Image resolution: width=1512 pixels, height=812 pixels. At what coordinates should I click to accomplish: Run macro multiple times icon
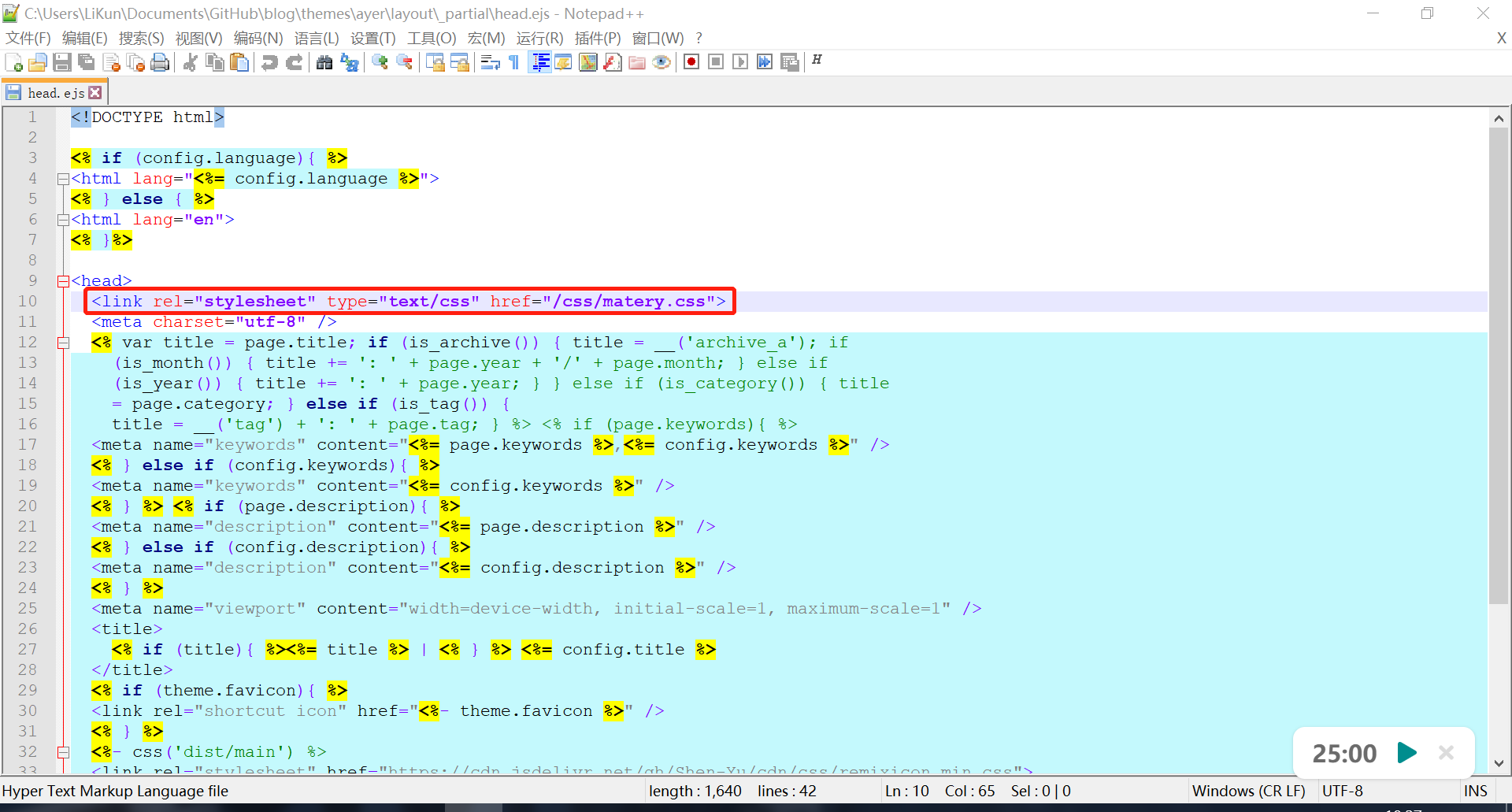click(765, 62)
